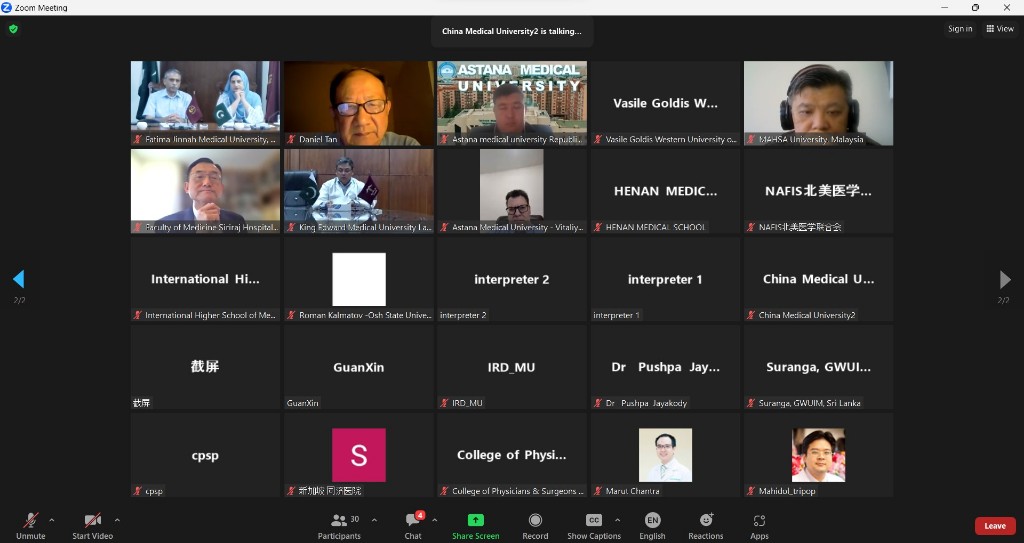Select Roman Kalmatov Osh State tile

[x=359, y=279]
